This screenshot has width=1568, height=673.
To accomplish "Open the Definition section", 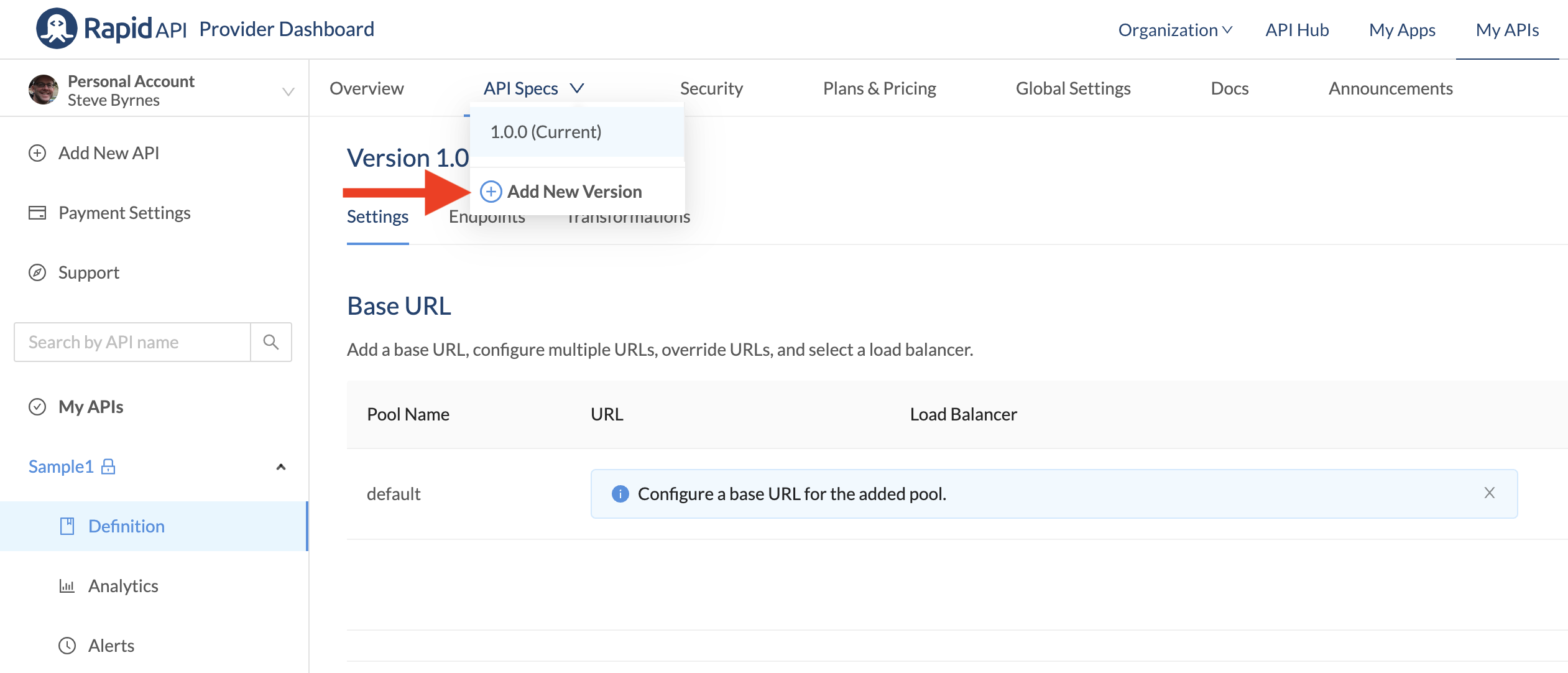I will pyautogui.click(x=126, y=526).
